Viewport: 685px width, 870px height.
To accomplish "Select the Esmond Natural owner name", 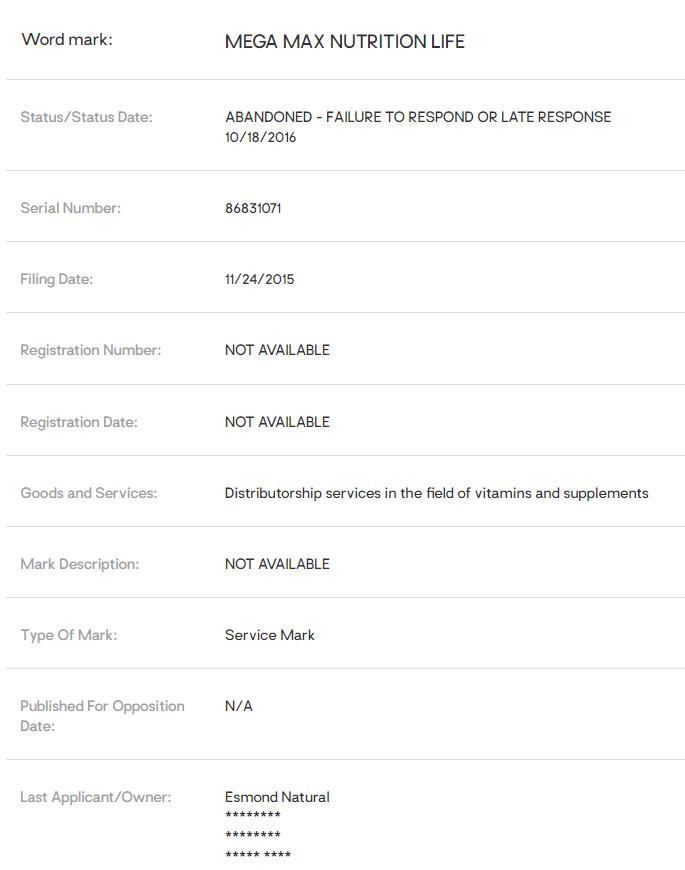I will click(x=277, y=797).
